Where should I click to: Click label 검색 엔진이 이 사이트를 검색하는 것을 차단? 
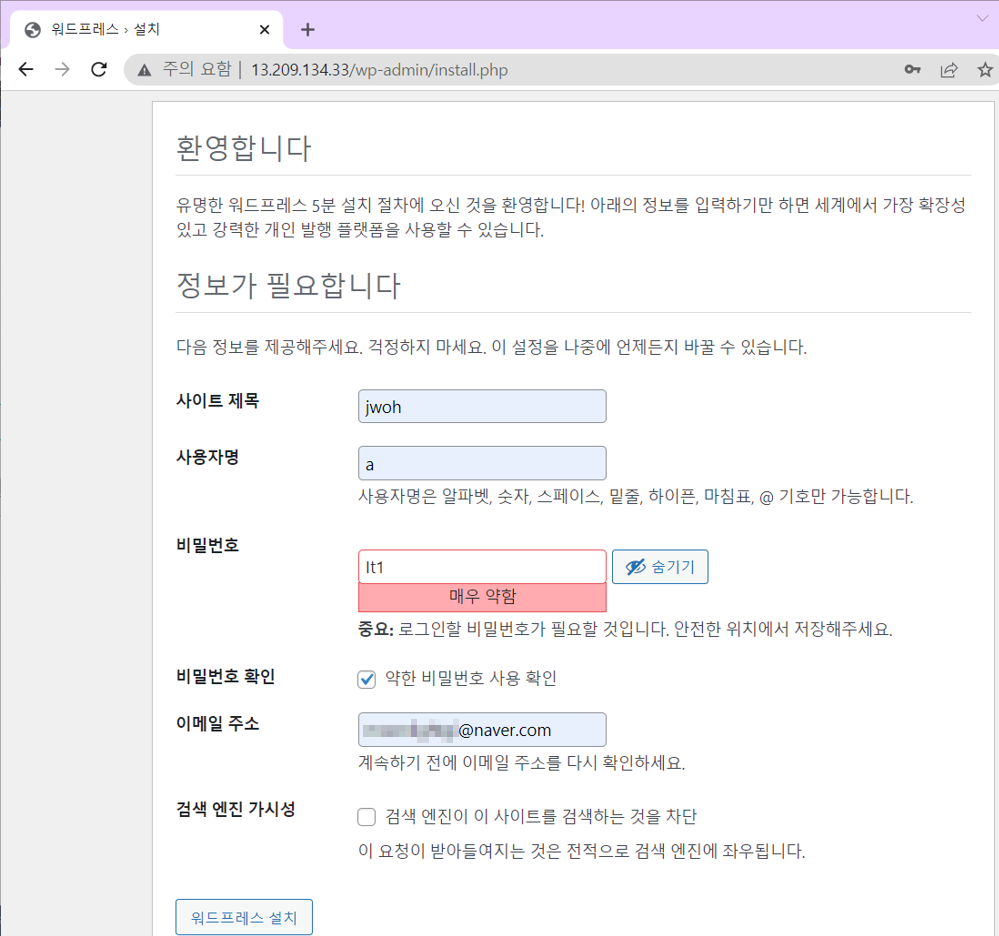tap(541, 817)
